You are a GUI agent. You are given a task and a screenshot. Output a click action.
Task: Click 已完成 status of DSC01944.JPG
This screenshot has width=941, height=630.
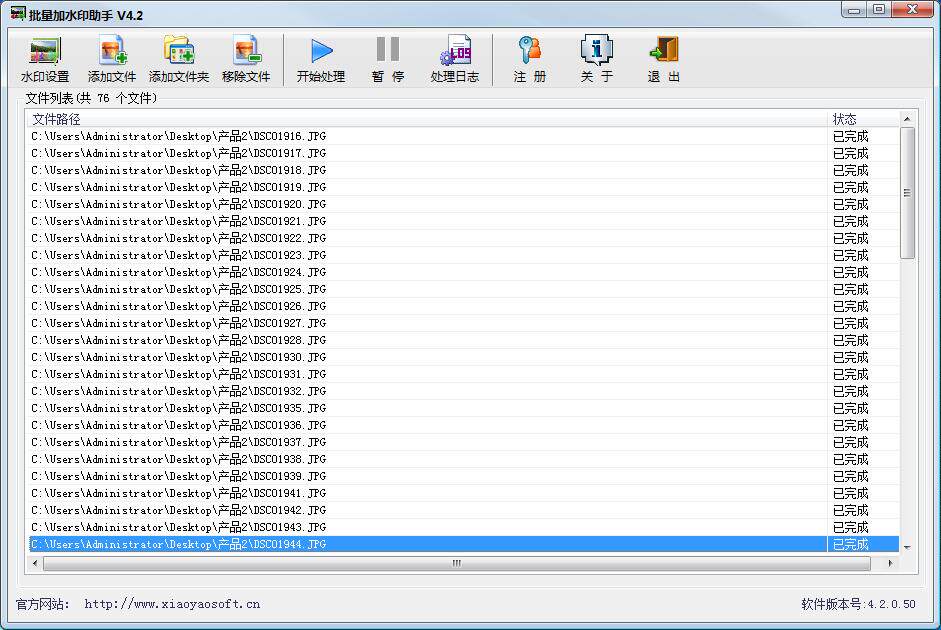(x=850, y=544)
